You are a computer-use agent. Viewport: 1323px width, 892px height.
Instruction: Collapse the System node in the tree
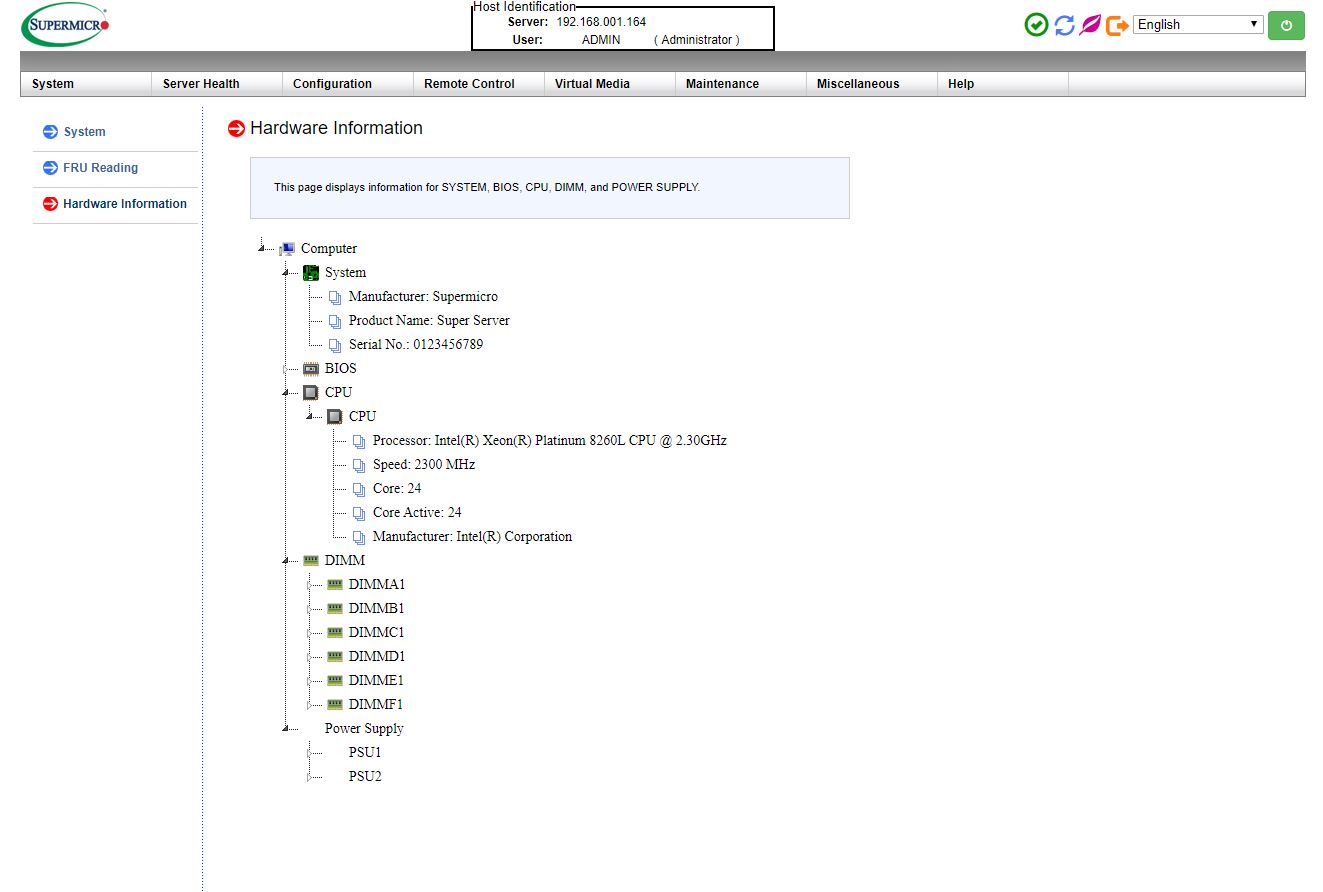point(285,271)
